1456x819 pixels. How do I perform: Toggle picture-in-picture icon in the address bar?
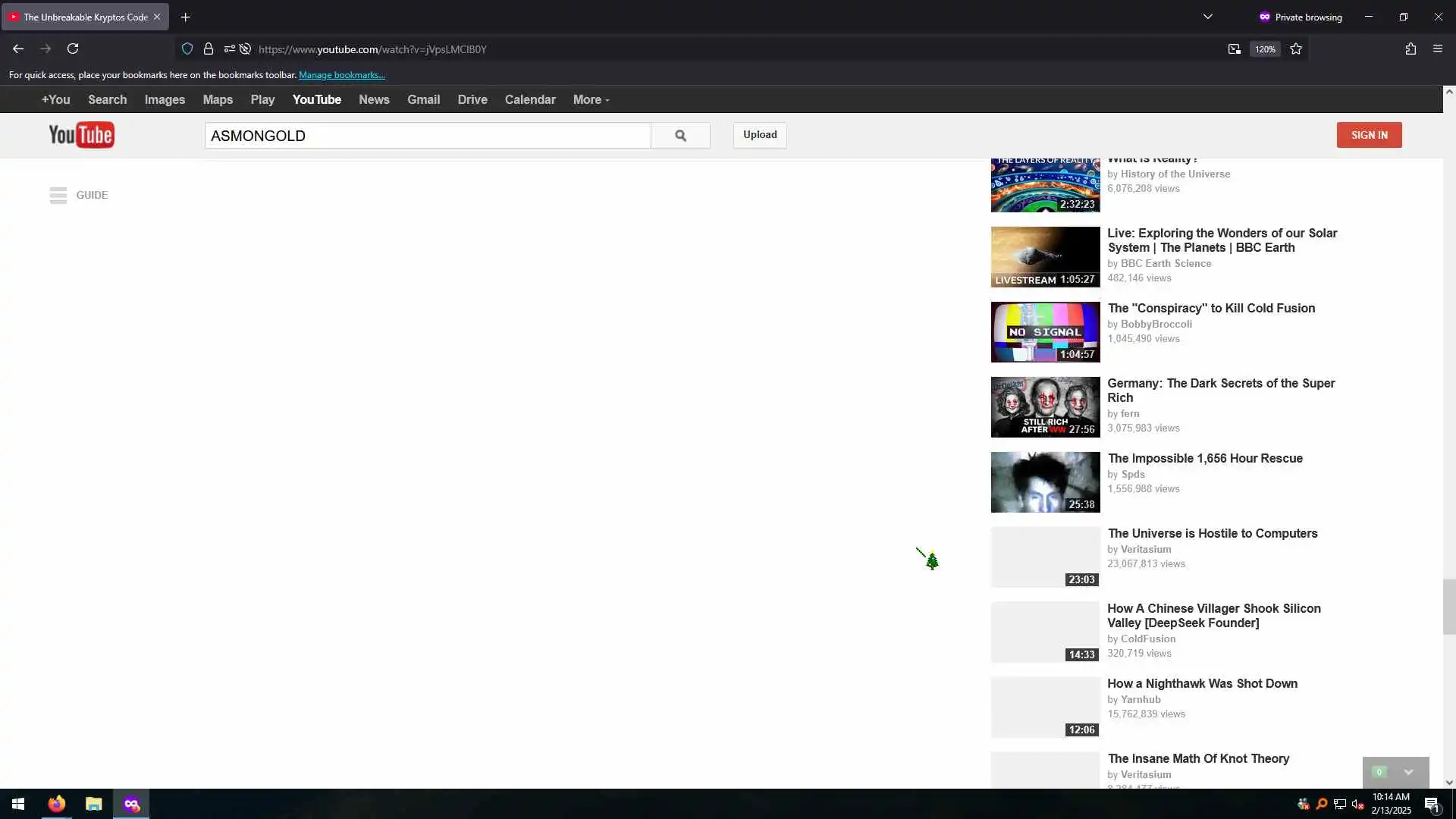tap(1234, 49)
